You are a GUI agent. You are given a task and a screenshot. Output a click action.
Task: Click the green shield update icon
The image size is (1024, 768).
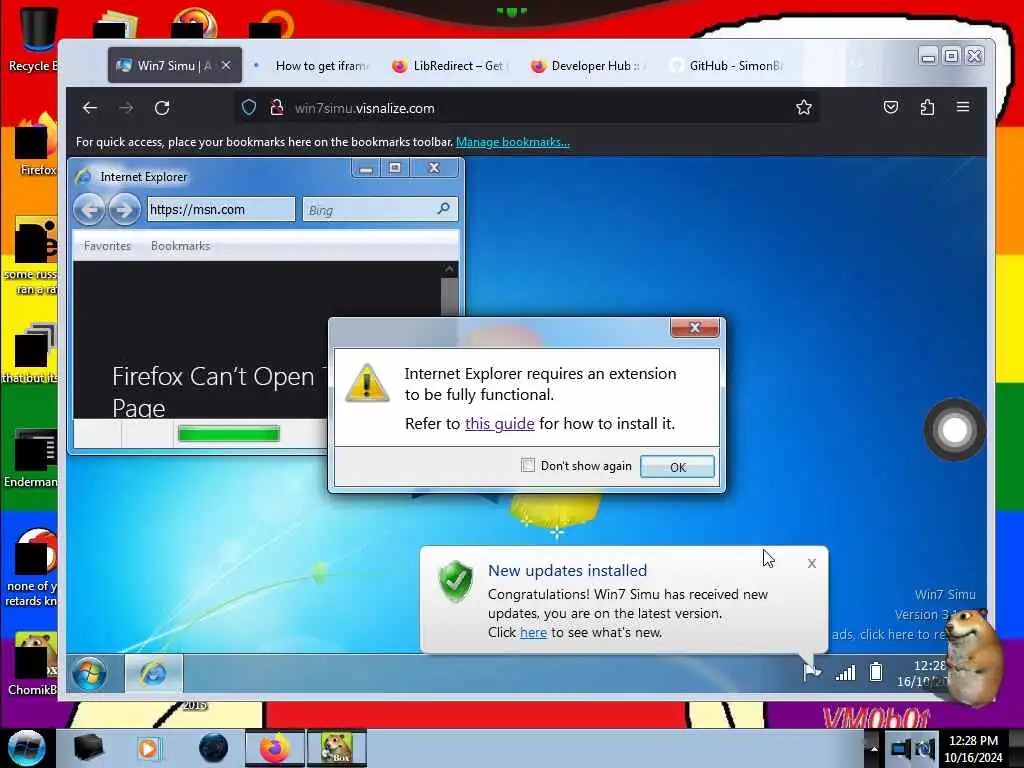[455, 581]
